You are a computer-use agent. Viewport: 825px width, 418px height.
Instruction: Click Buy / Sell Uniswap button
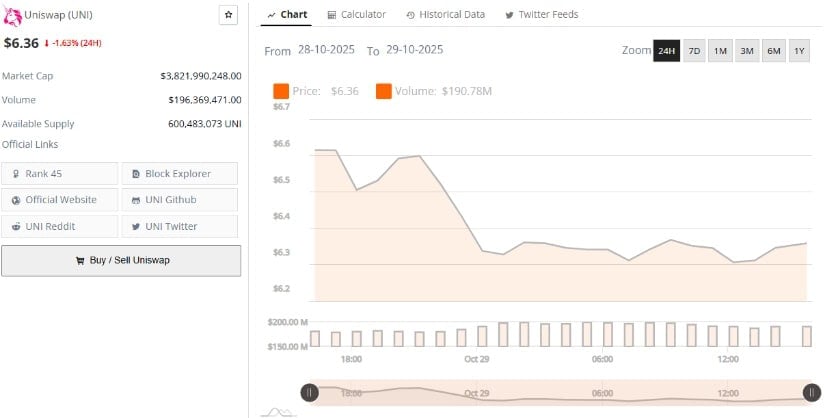click(x=121, y=260)
